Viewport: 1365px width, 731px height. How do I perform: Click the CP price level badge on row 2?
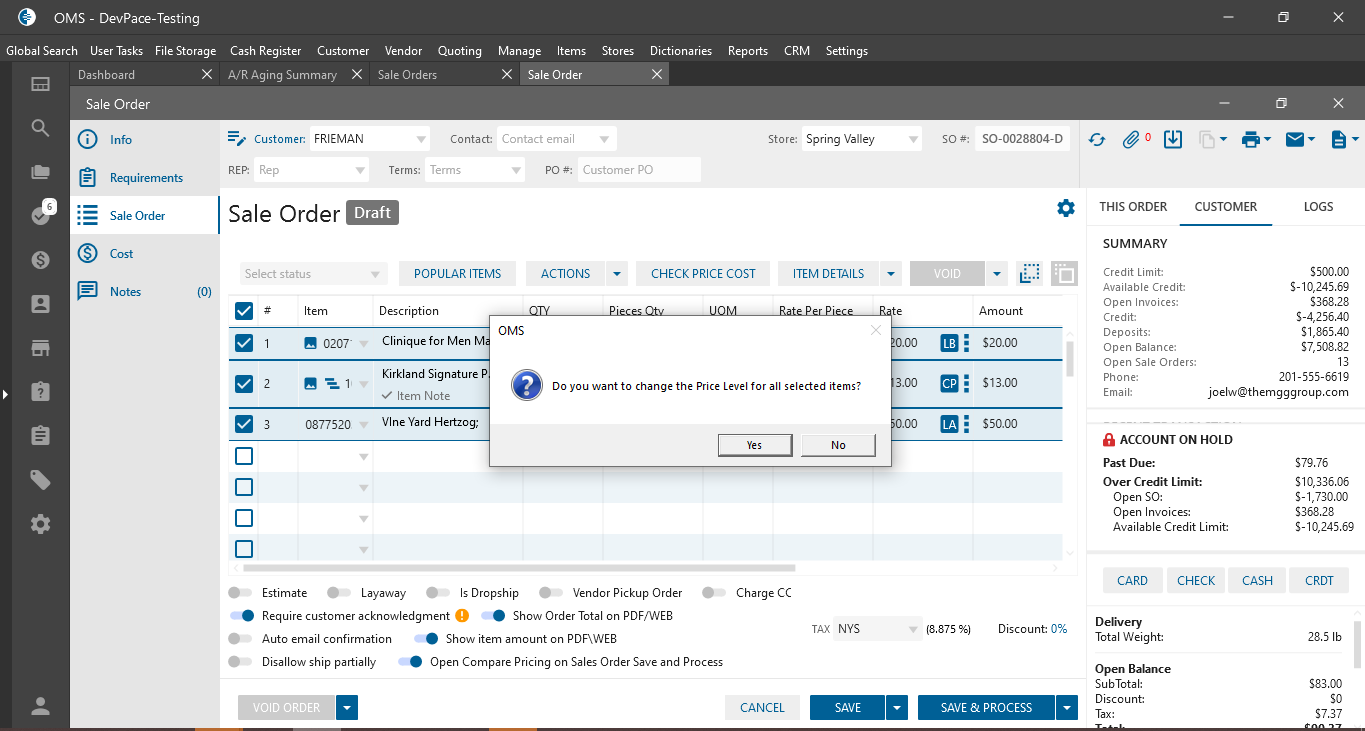point(949,383)
